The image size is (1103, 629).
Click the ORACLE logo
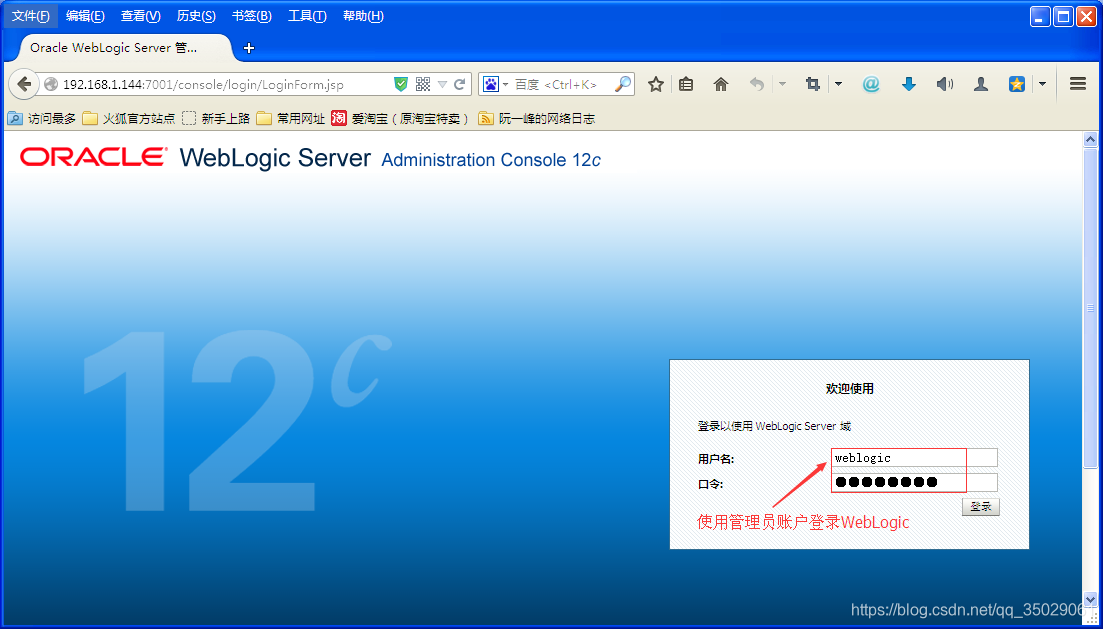pos(94,157)
